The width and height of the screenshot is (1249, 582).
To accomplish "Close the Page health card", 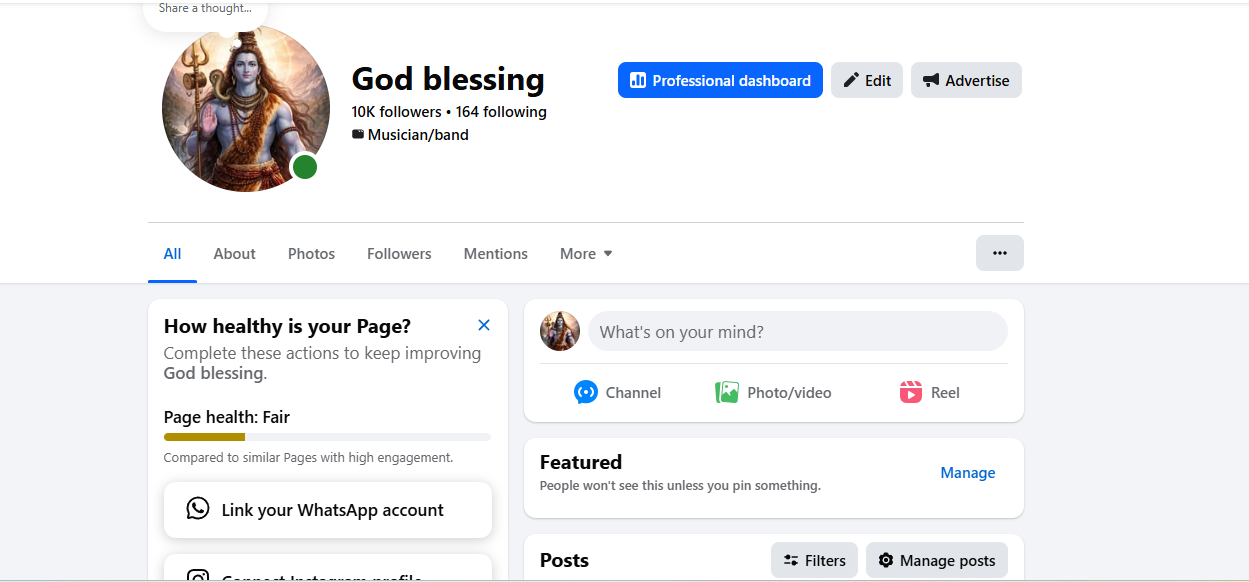I will coord(484,325).
